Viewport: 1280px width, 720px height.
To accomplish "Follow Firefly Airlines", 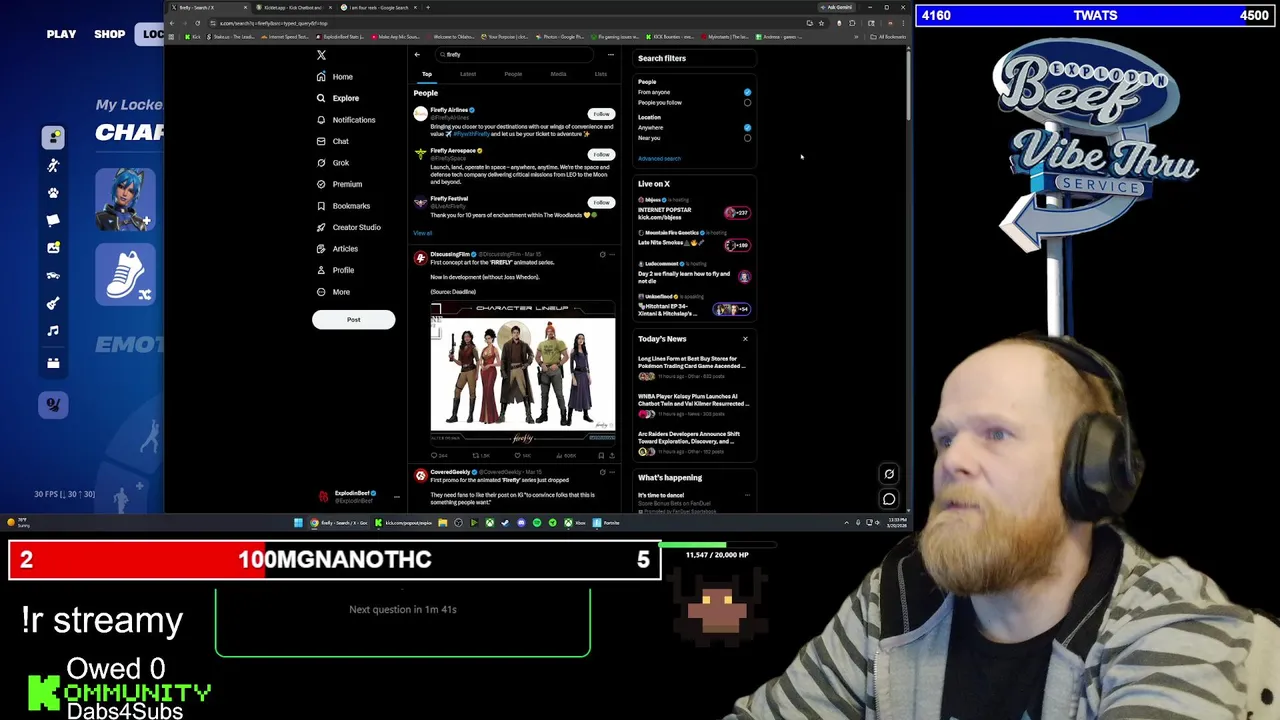I will click(x=601, y=114).
